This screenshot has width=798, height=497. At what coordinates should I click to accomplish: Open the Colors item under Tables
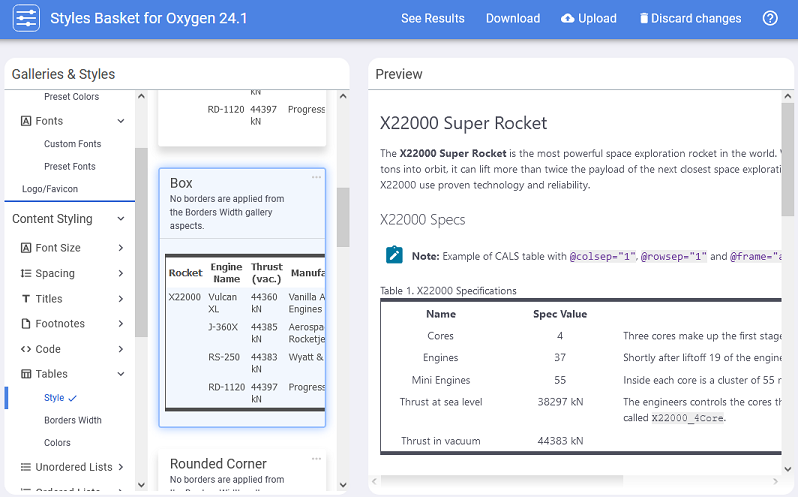[57, 443]
